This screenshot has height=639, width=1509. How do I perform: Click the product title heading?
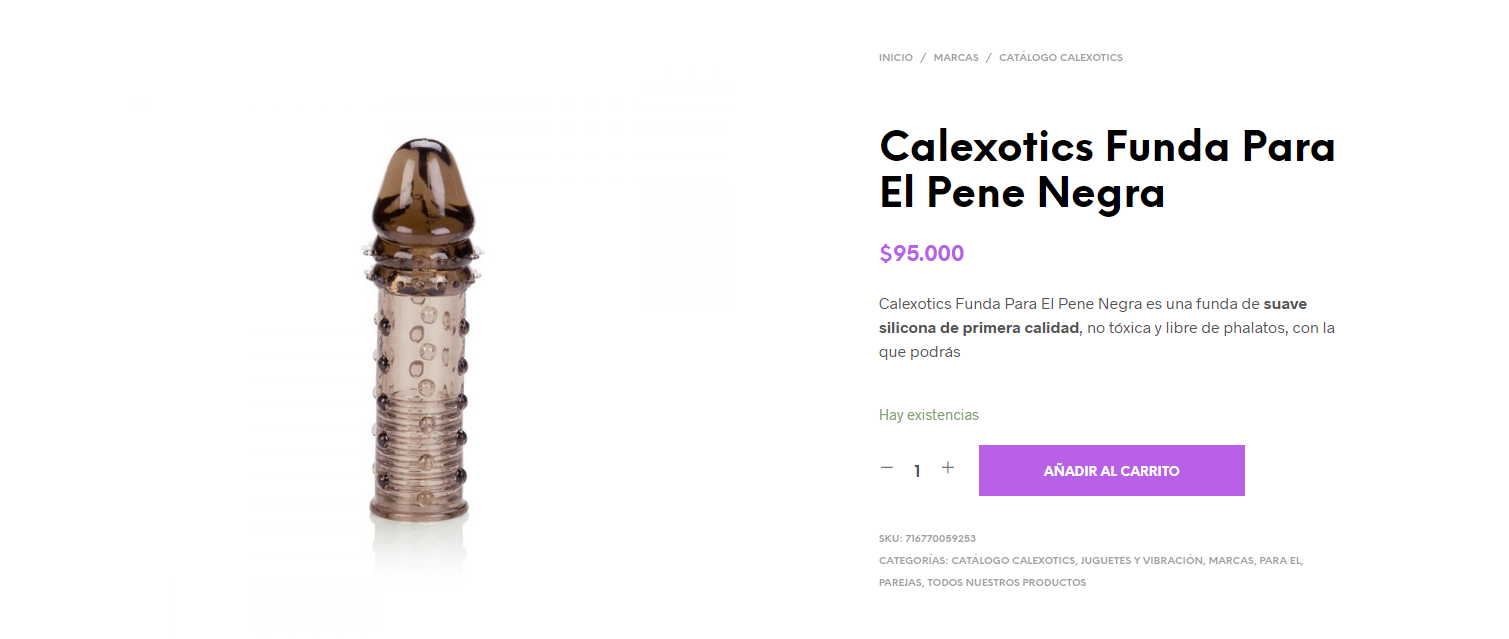click(1107, 169)
